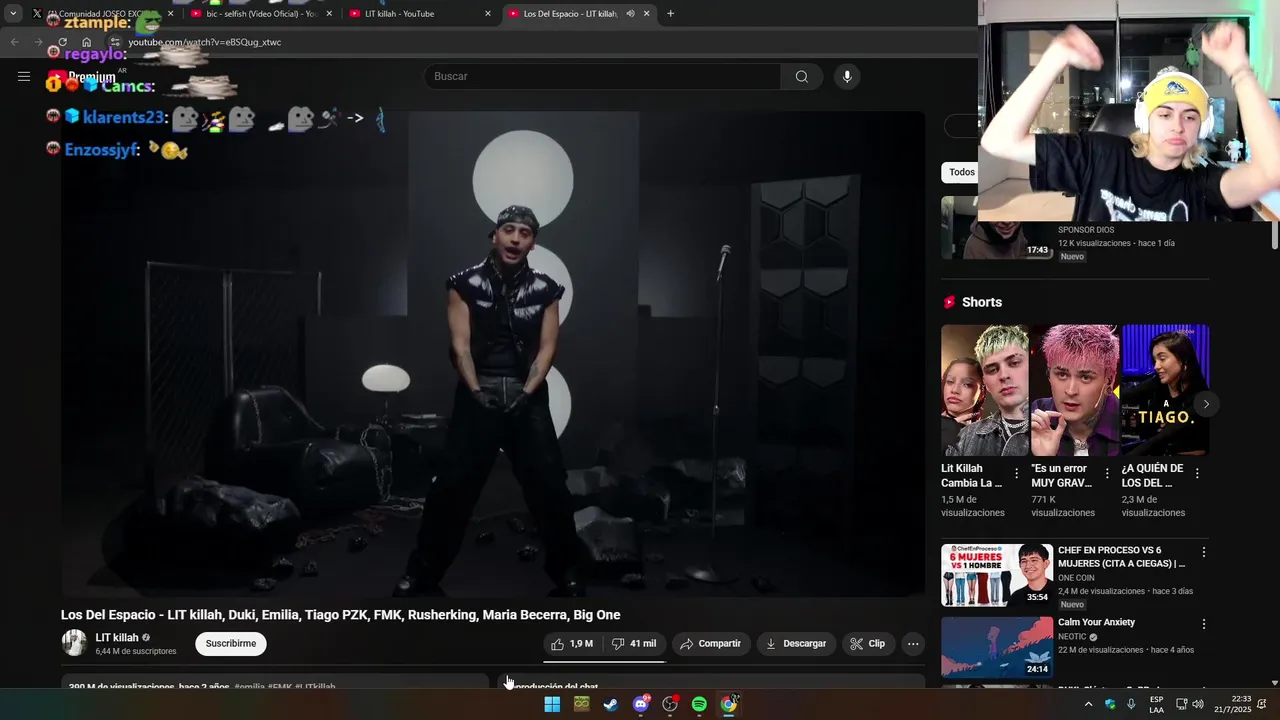Open the '¿A QUIÉN DE LOS DEL' short
This screenshot has width=1280, height=720.
tap(1165, 390)
